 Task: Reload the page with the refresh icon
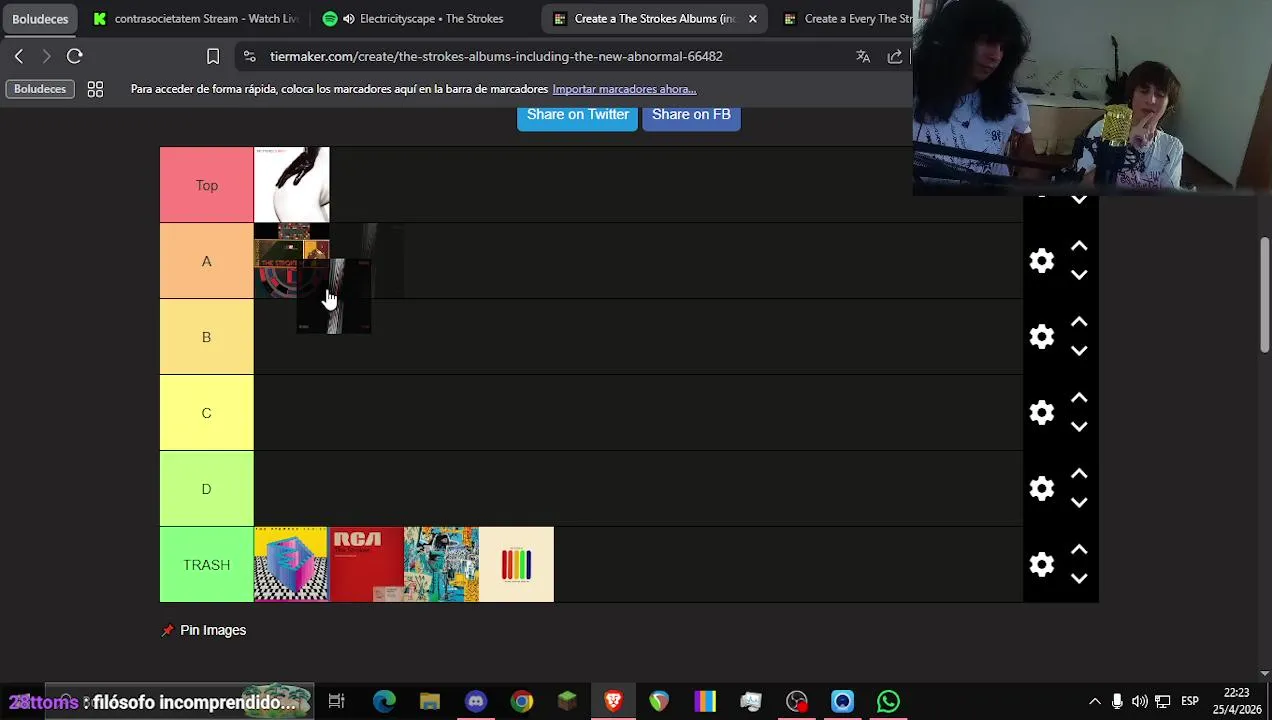tap(75, 56)
